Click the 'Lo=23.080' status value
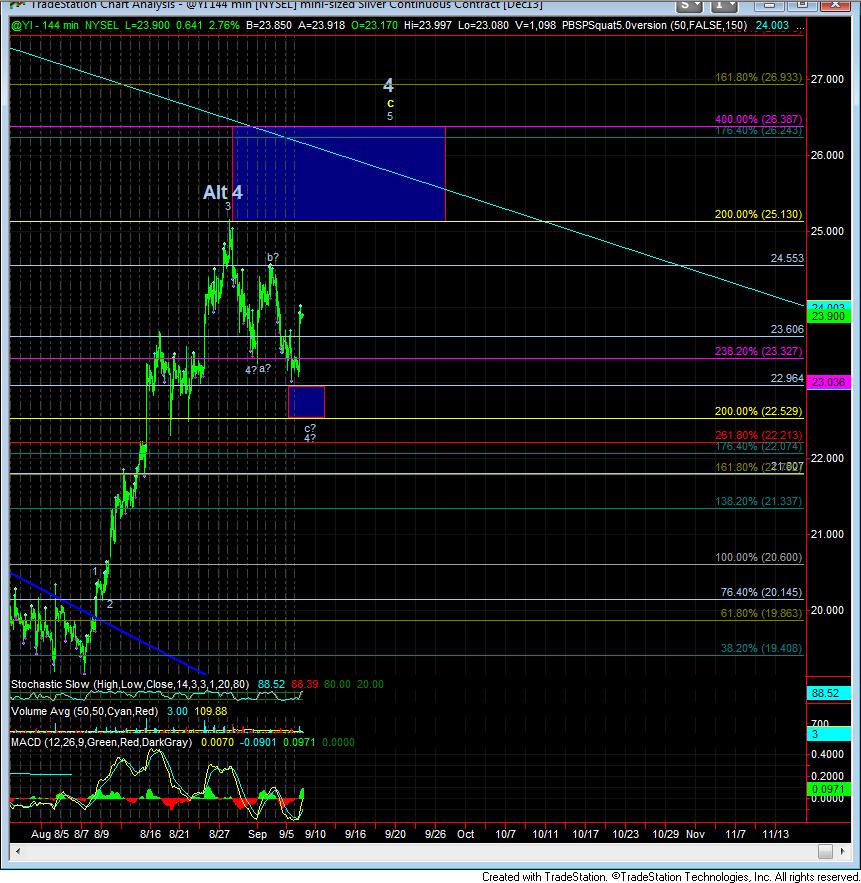This screenshot has height=883, width=861. pos(483,25)
